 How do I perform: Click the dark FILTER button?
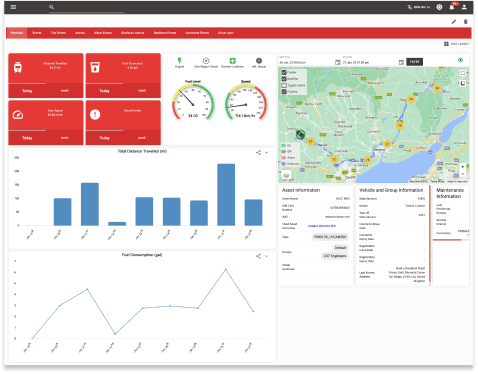tap(415, 62)
